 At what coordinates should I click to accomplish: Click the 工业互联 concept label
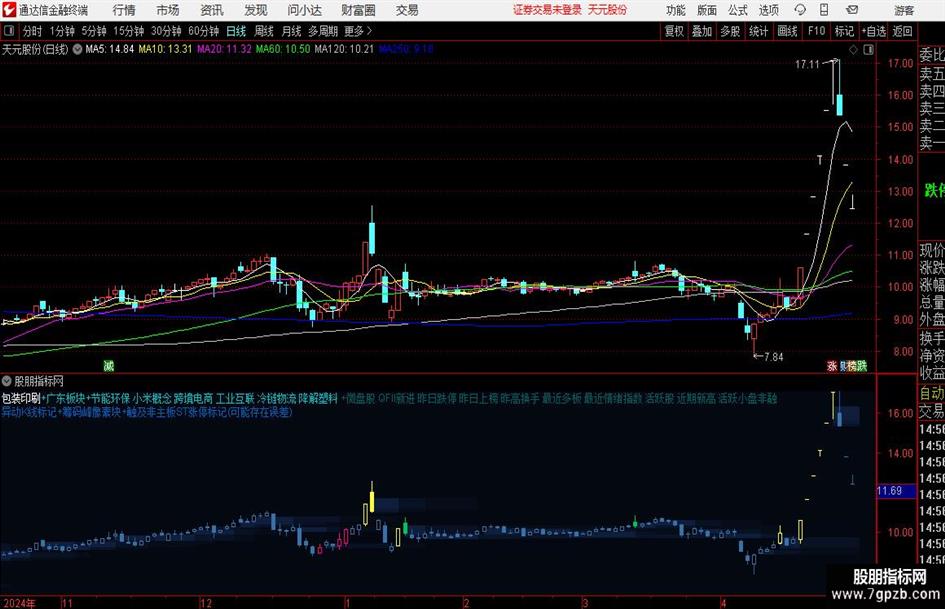235,399
